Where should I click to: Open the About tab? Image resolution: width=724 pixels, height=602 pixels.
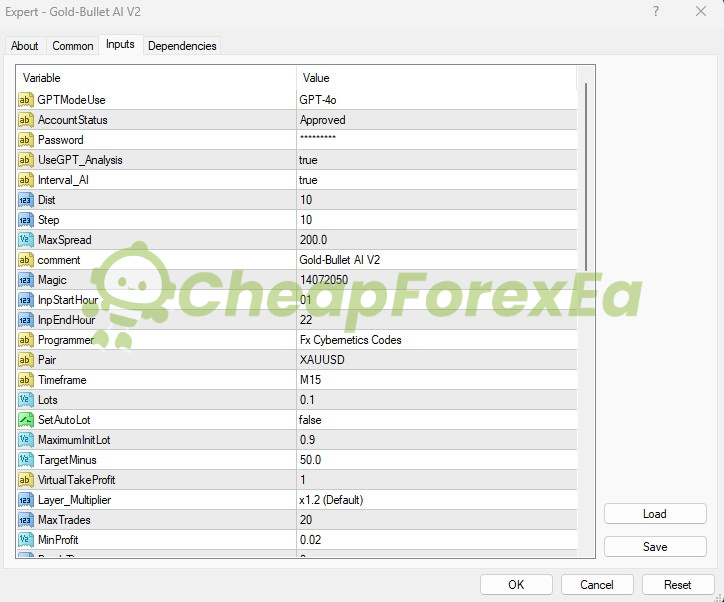tap(25, 46)
